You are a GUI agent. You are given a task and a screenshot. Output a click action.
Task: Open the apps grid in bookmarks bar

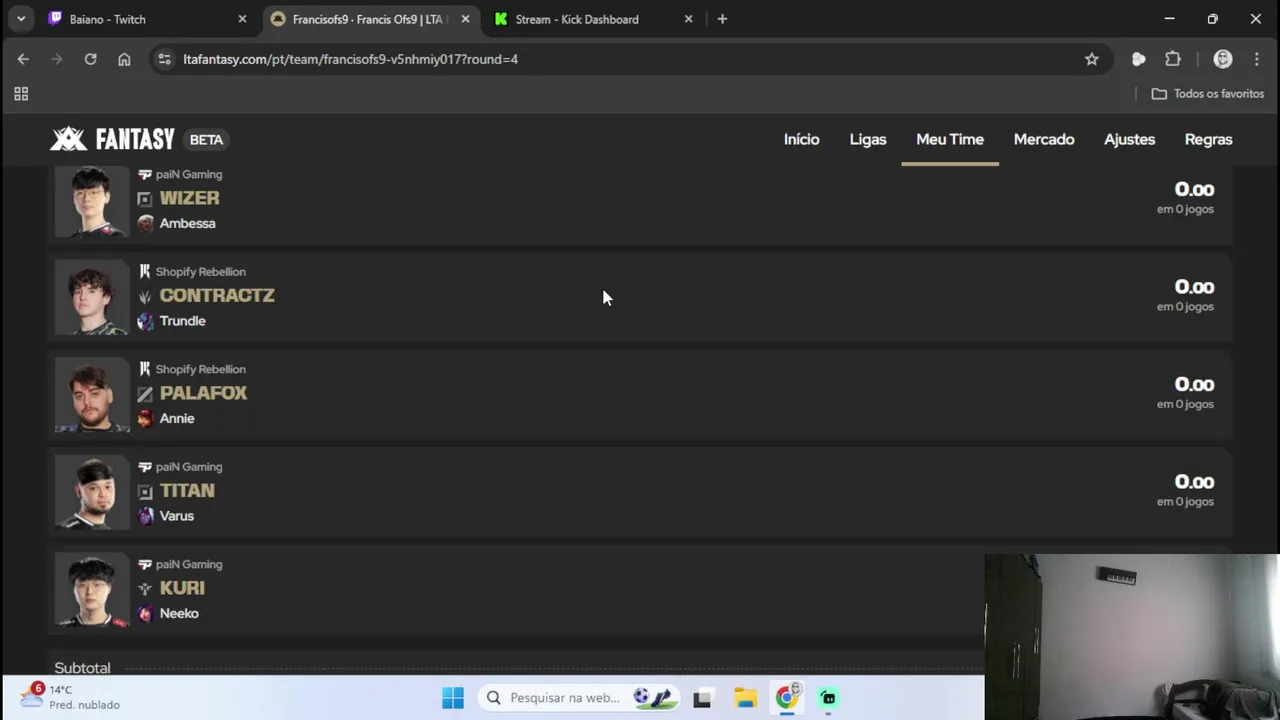(x=21, y=94)
